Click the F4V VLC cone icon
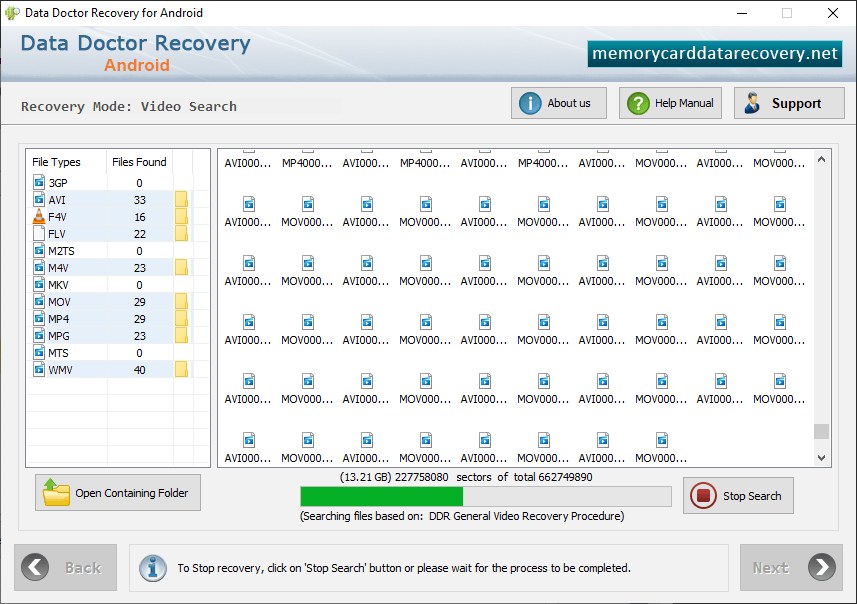This screenshot has width=857, height=604. pos(39,216)
